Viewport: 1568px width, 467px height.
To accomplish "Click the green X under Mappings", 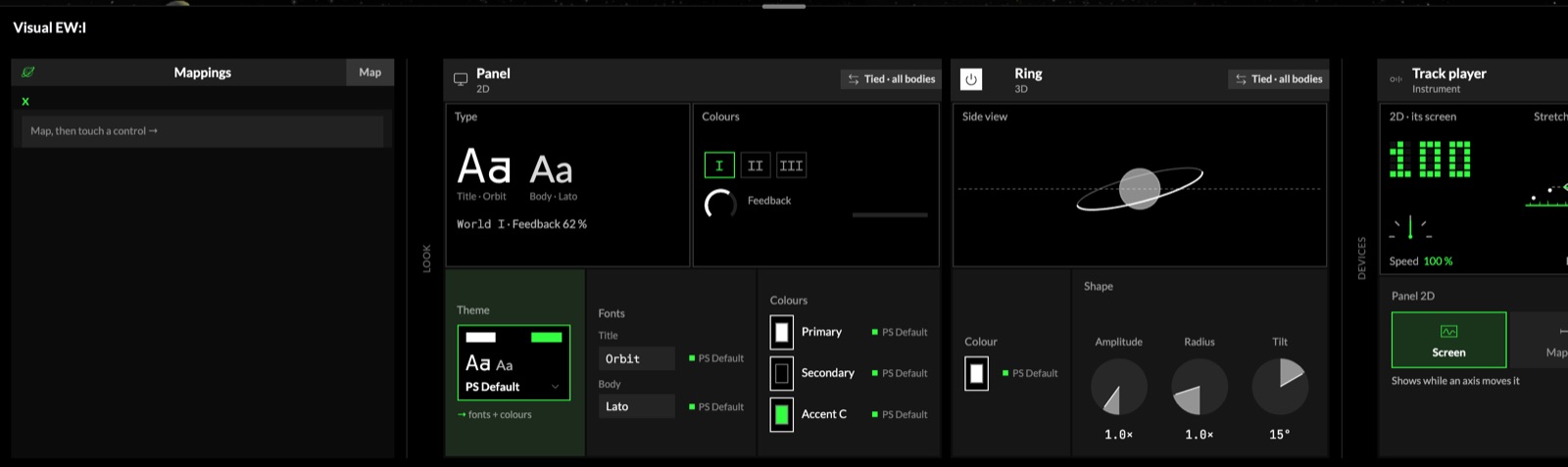I will [25, 102].
